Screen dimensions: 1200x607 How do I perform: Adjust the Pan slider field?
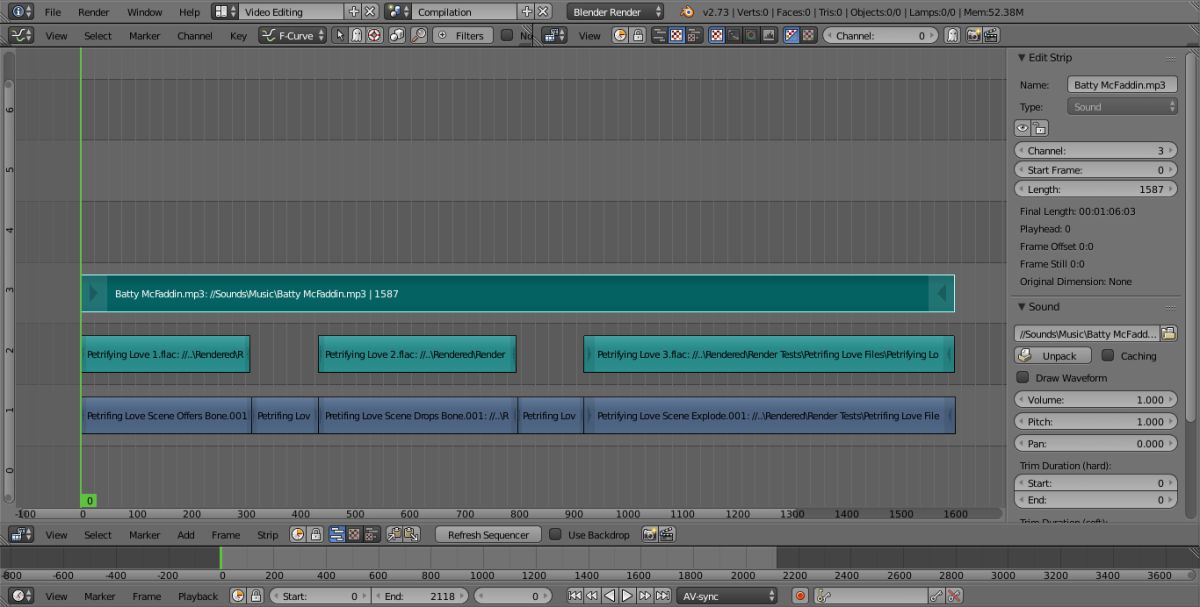coord(1096,443)
